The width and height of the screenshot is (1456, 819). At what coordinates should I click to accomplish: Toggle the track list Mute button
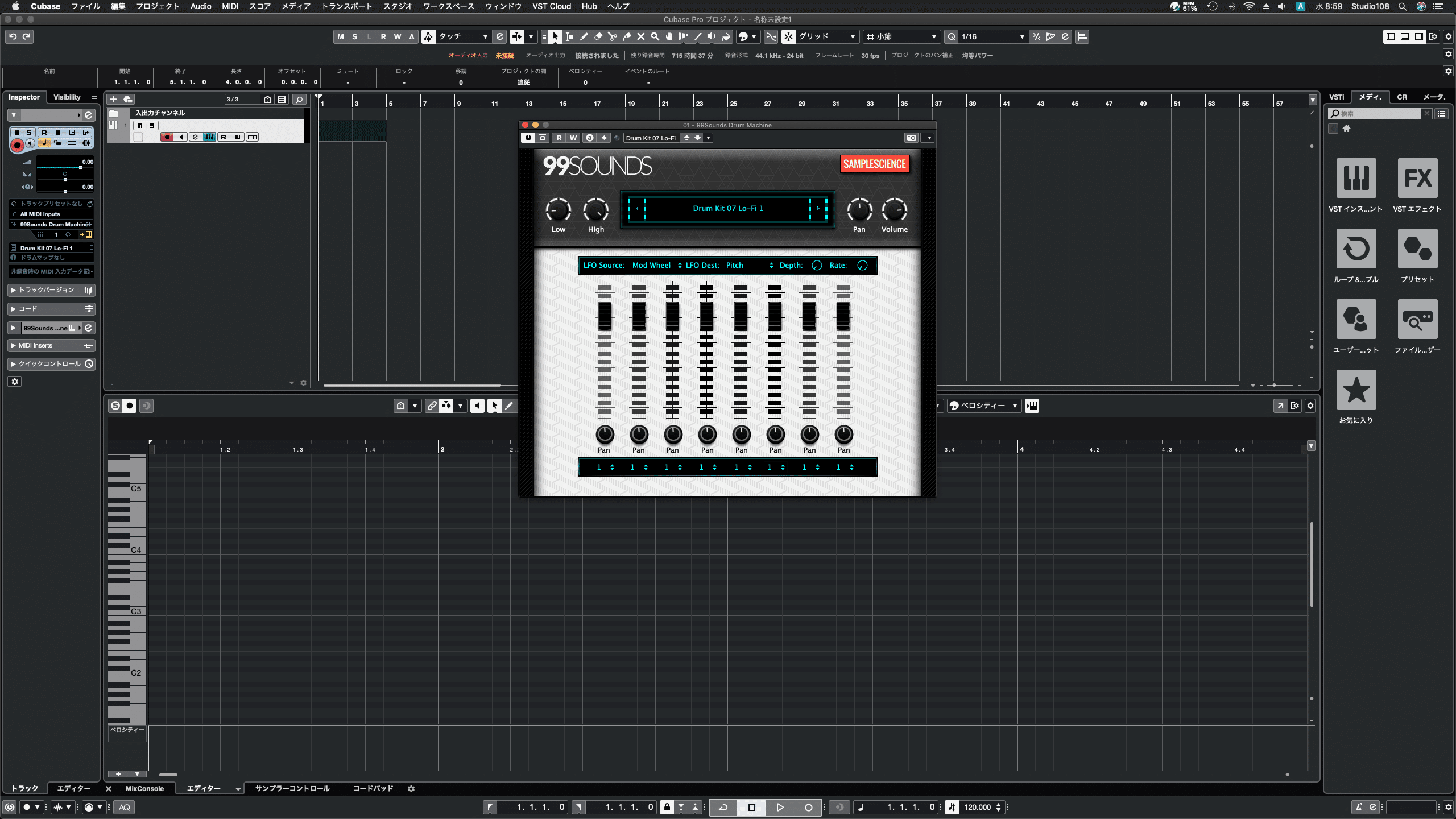tap(139, 126)
